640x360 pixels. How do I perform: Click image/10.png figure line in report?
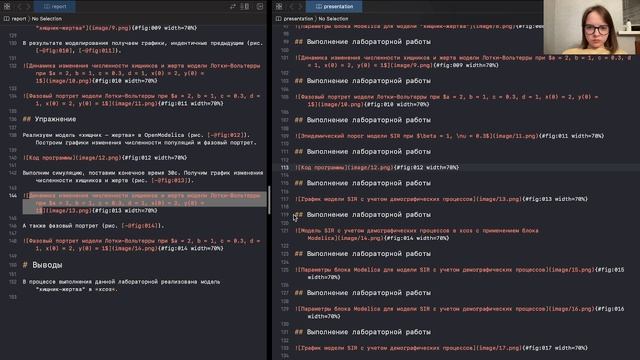(x=141, y=73)
